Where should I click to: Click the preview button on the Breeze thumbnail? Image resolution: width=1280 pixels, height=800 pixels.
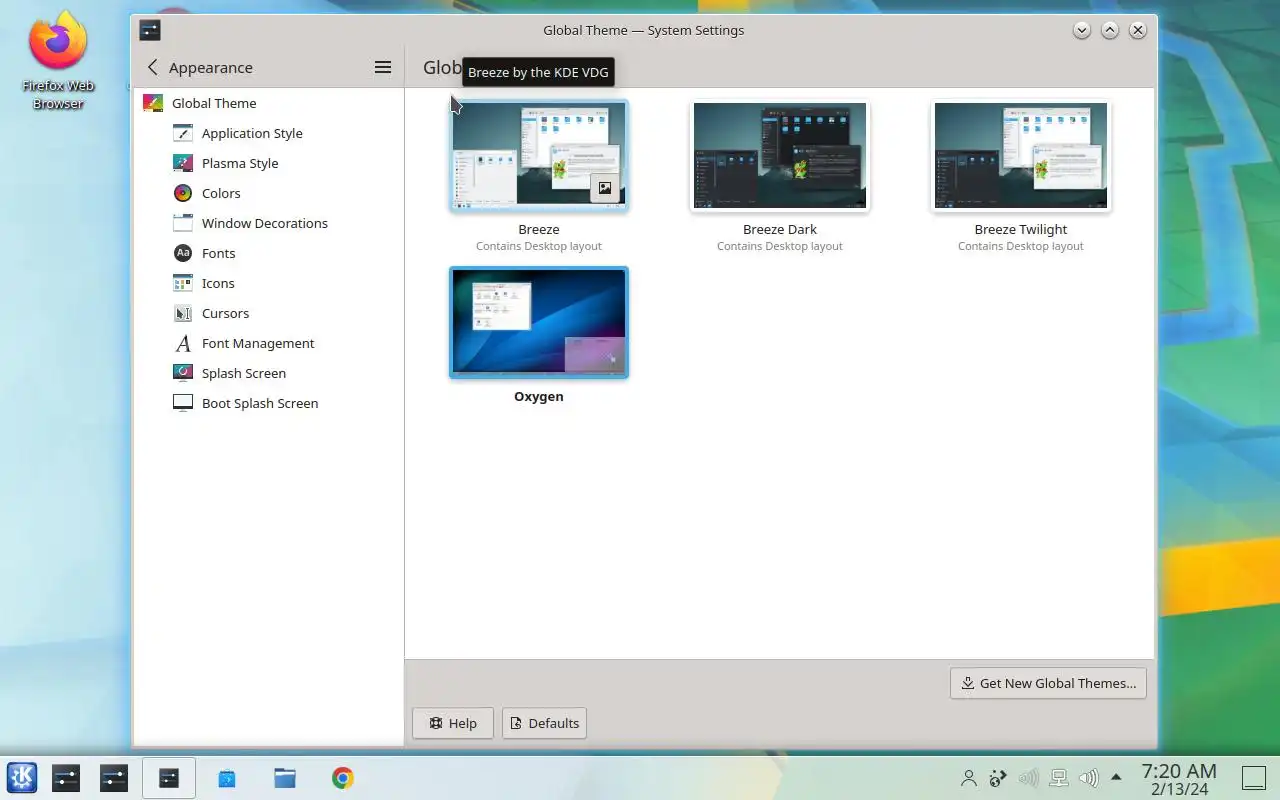605,188
